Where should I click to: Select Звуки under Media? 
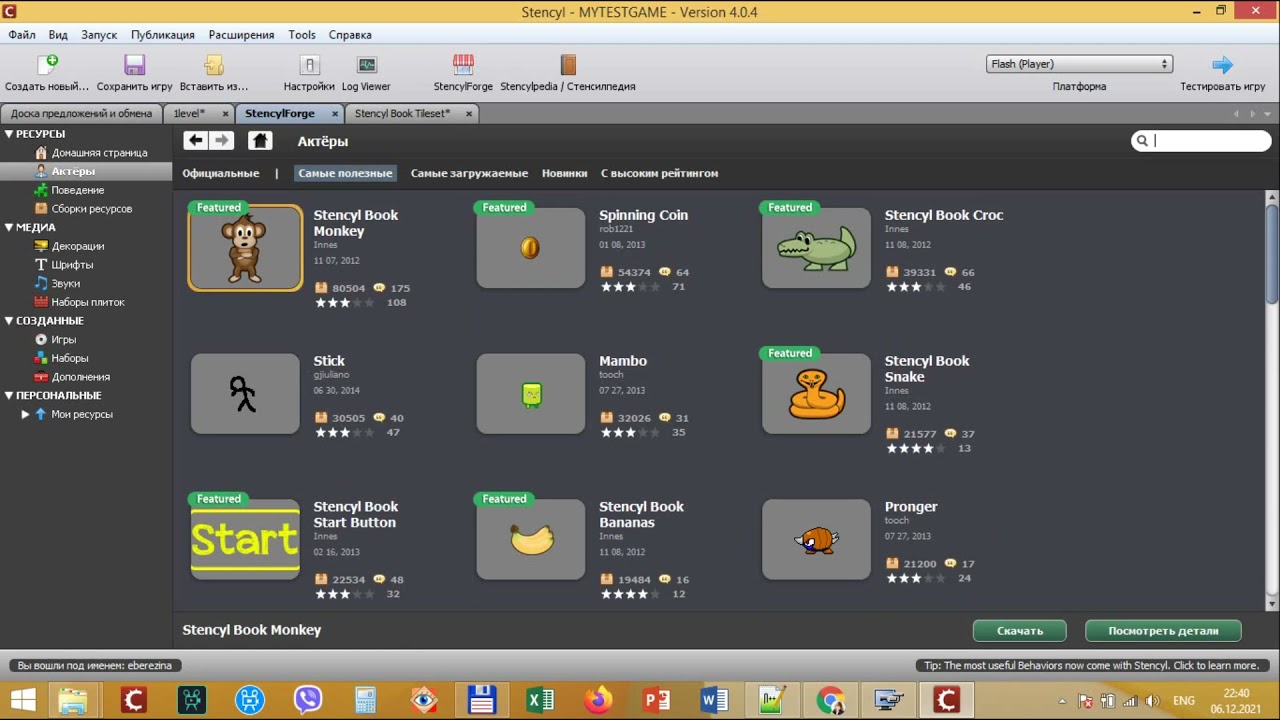(65, 283)
